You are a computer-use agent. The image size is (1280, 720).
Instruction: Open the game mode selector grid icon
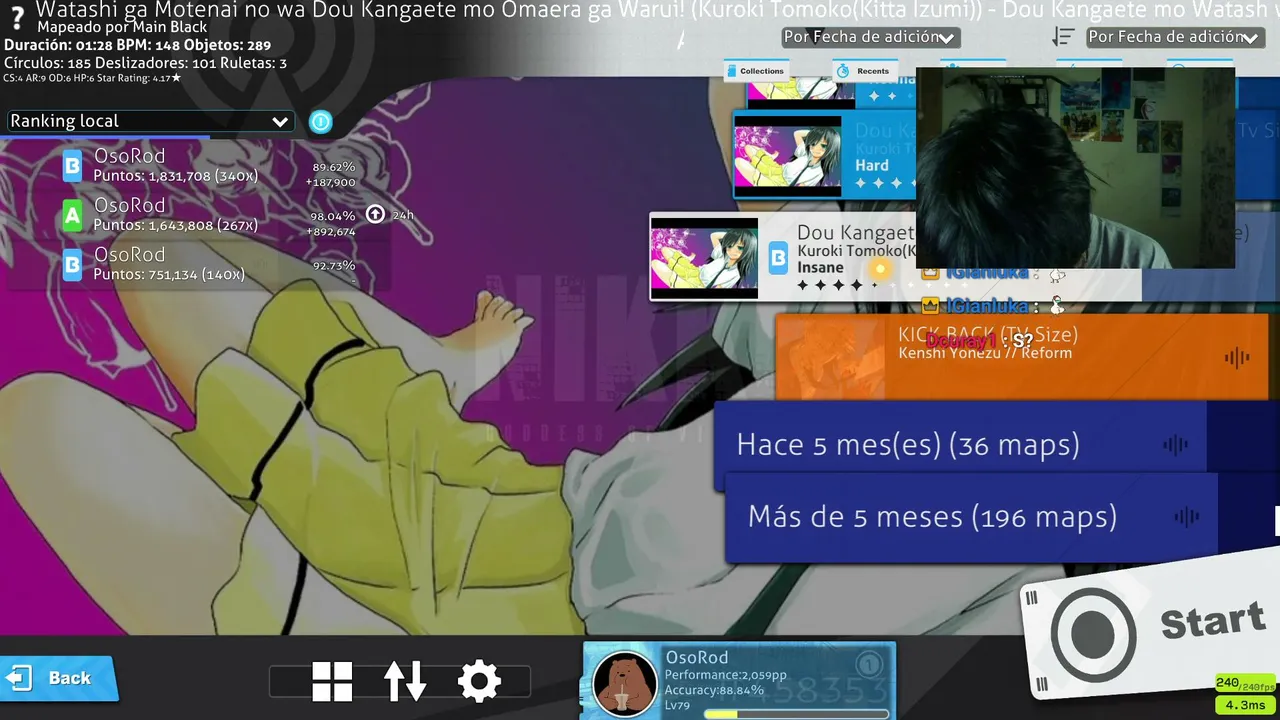point(332,681)
